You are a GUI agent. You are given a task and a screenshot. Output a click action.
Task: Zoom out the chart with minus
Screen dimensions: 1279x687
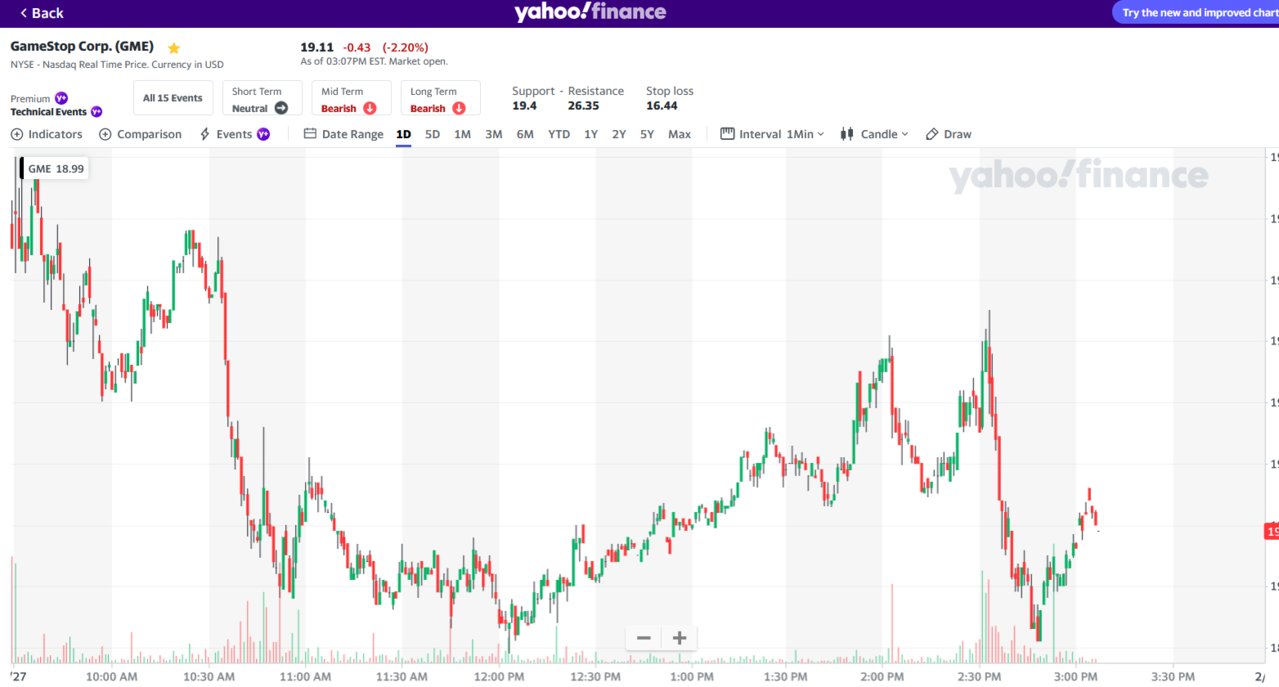click(643, 638)
